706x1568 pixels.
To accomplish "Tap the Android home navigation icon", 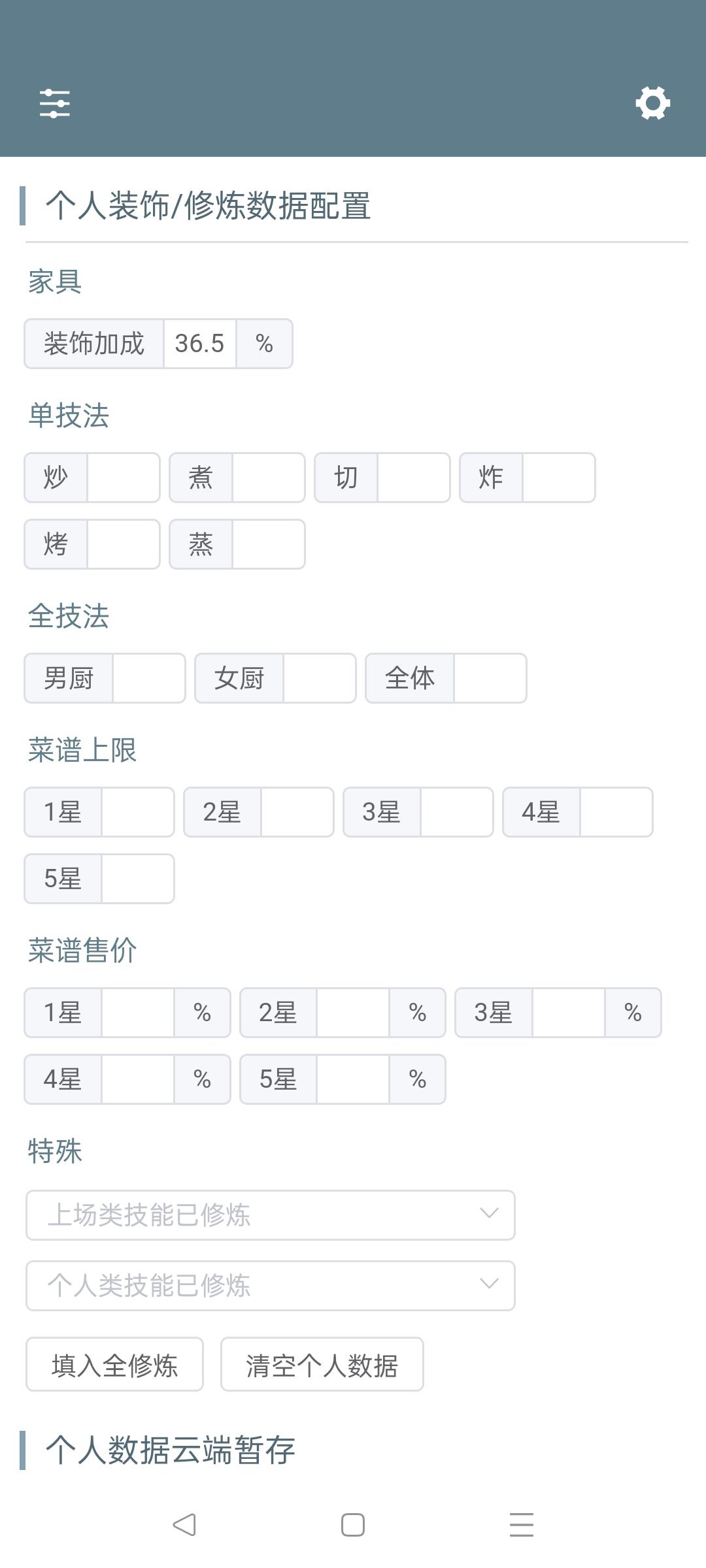I will [x=353, y=1525].
